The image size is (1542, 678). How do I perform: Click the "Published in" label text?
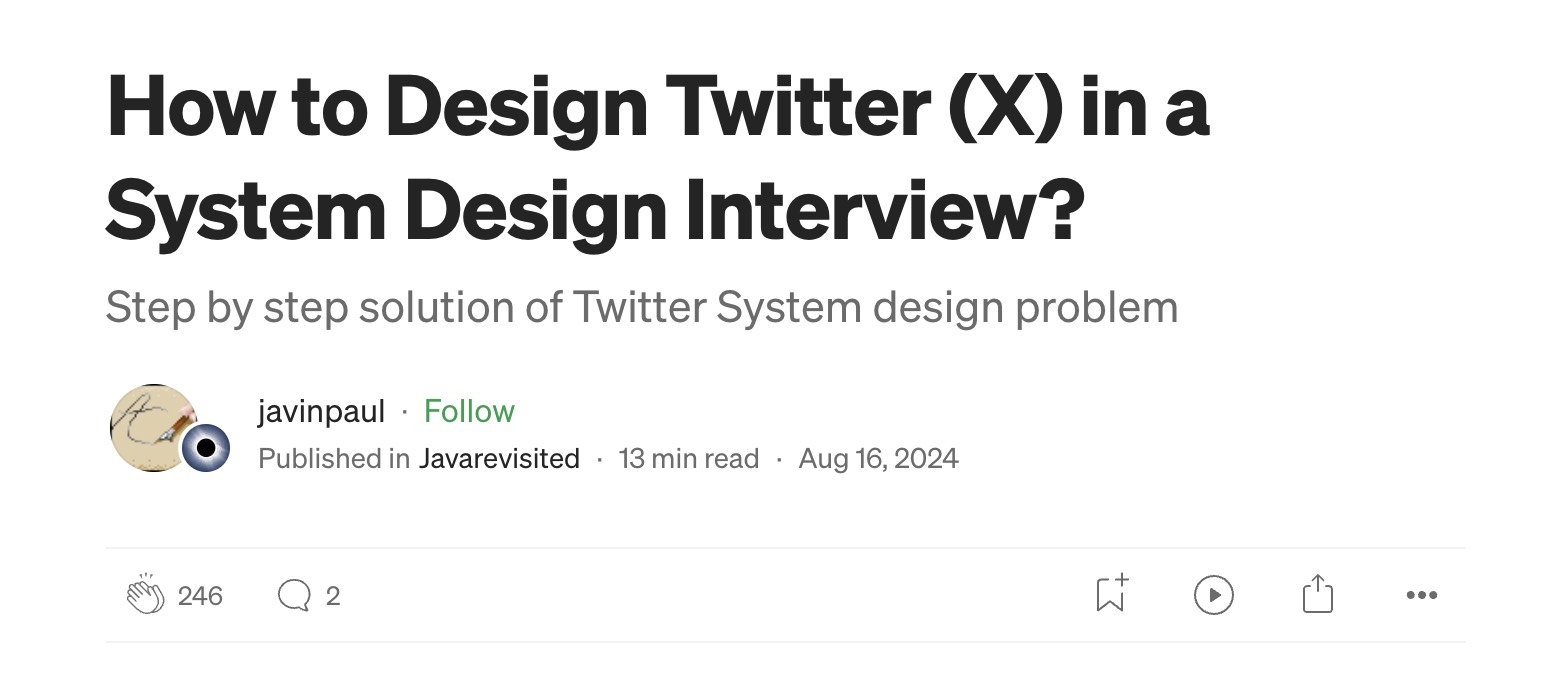(x=334, y=458)
